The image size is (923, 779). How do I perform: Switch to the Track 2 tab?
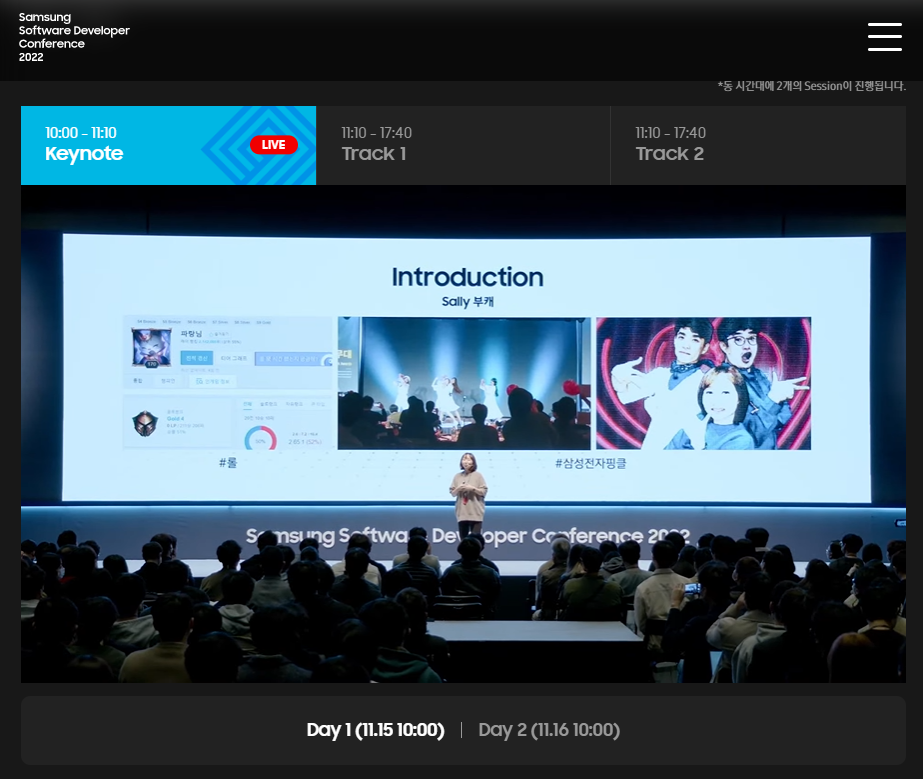click(x=758, y=145)
